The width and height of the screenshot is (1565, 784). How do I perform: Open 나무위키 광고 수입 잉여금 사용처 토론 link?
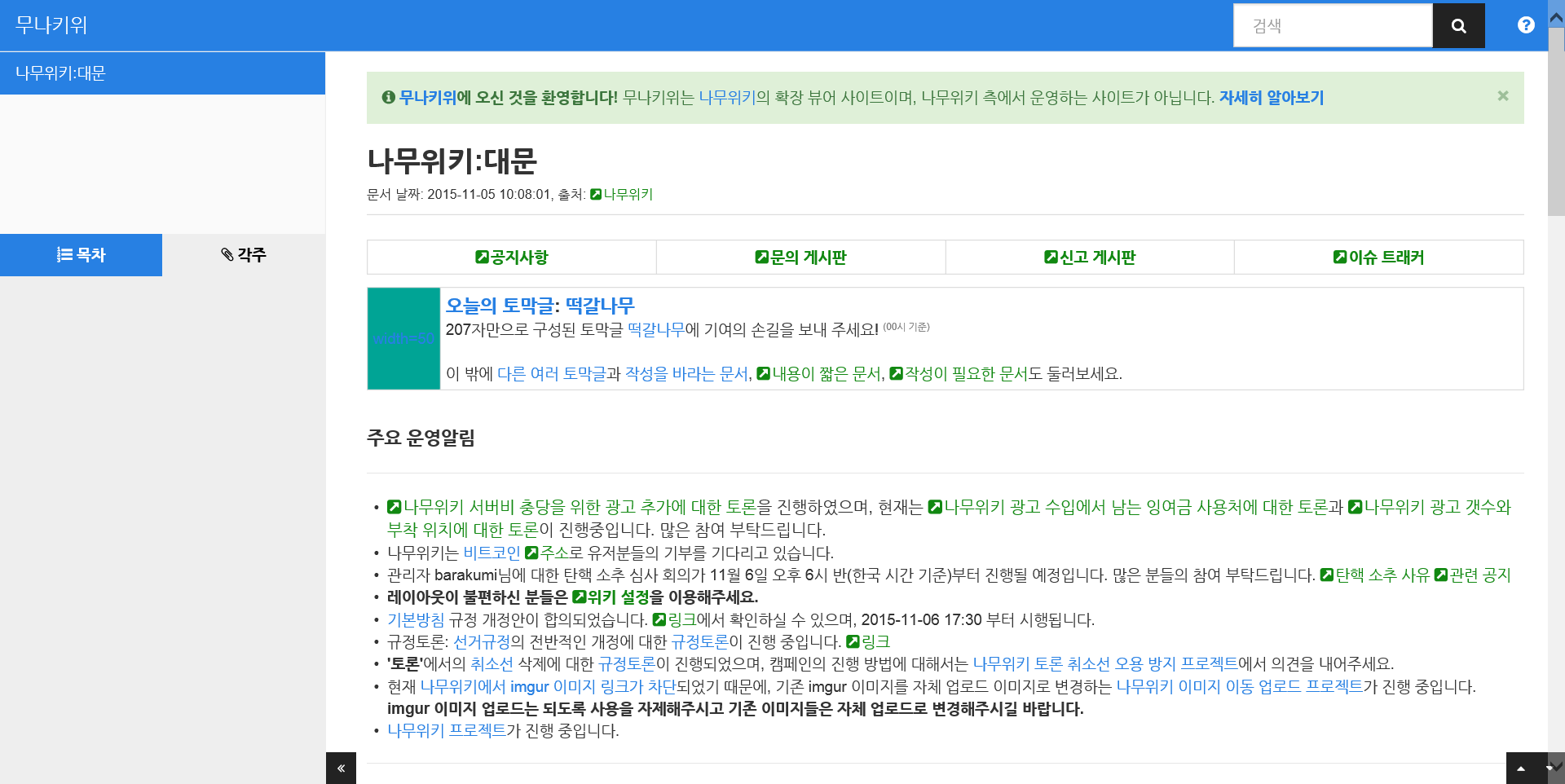pos(1128,507)
